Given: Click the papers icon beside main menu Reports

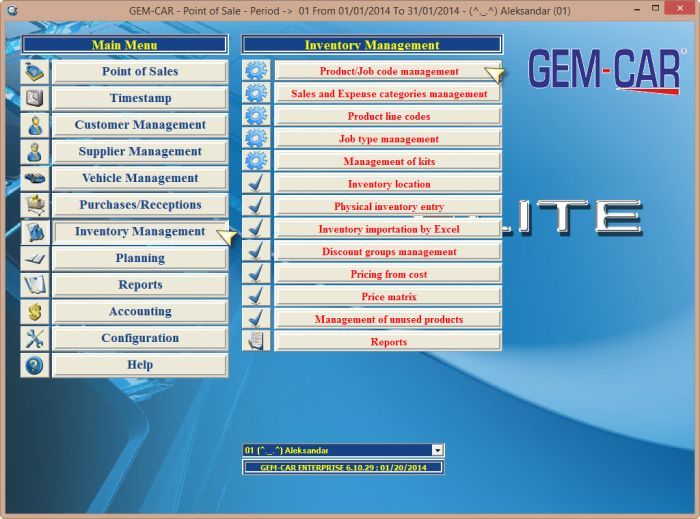Looking at the screenshot, I should 35,285.
